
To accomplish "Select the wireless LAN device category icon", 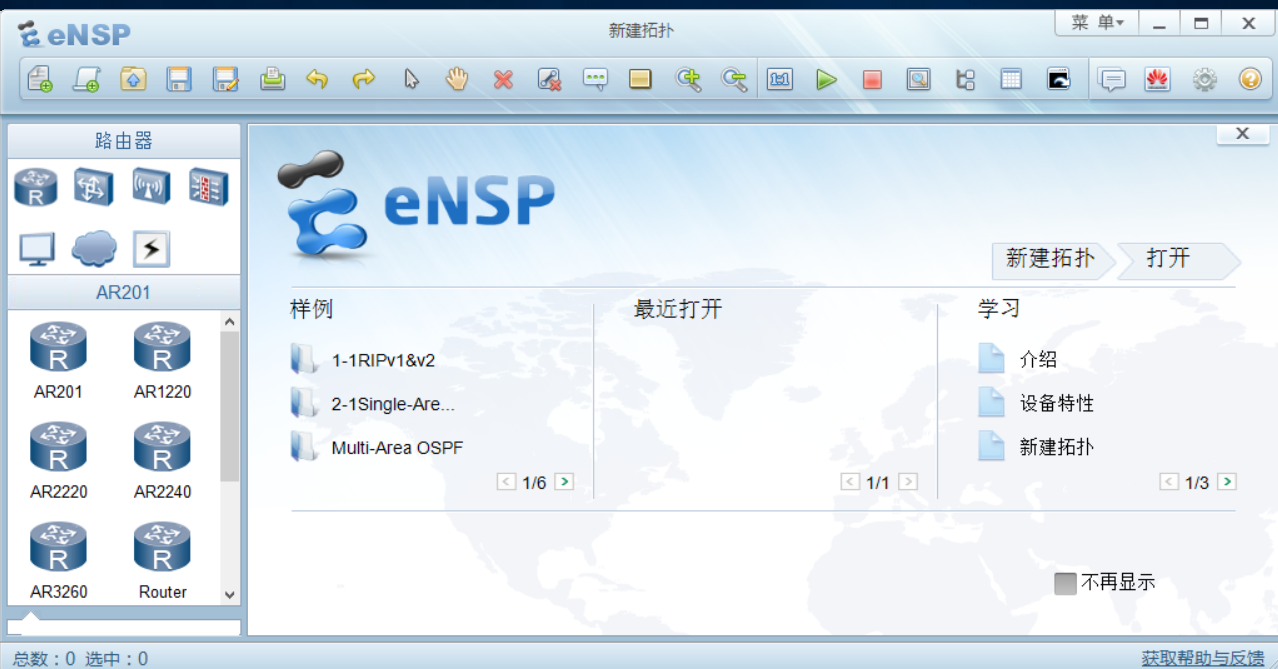I will coord(151,187).
